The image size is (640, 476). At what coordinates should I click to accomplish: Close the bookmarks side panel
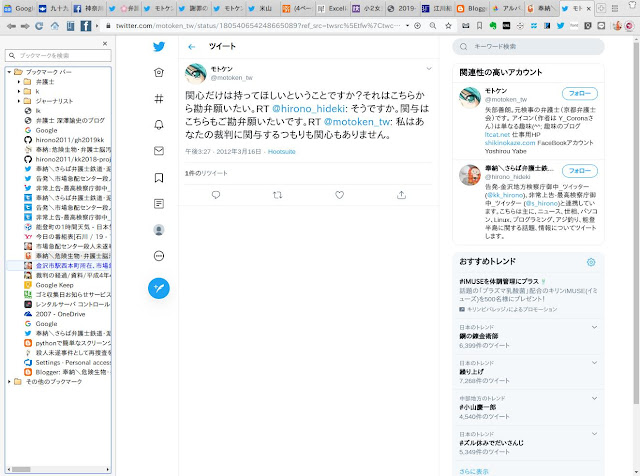coord(105,43)
